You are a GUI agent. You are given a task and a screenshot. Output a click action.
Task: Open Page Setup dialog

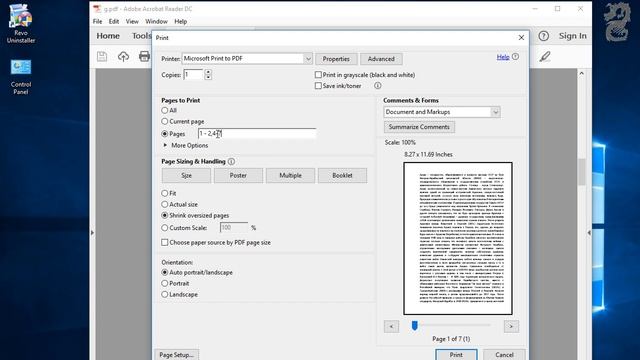pyautogui.click(x=176, y=355)
